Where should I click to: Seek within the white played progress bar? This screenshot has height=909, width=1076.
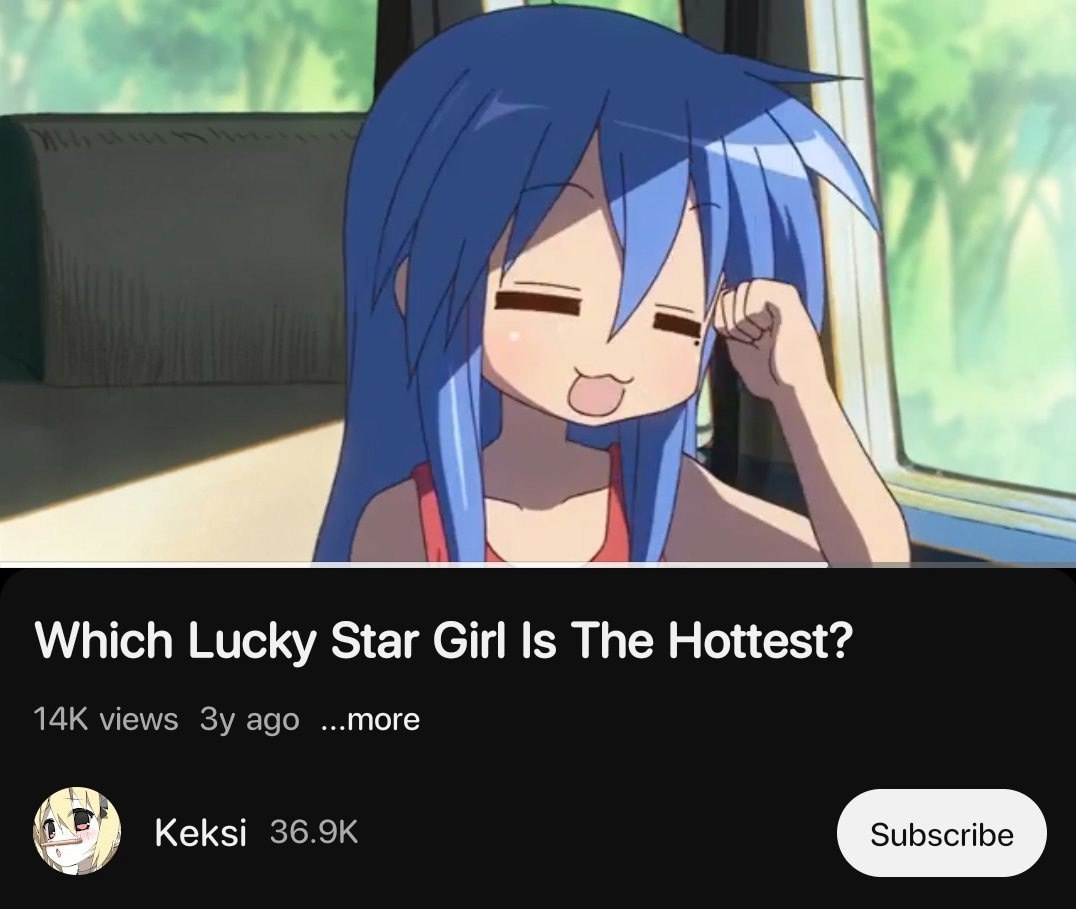(x=414, y=565)
